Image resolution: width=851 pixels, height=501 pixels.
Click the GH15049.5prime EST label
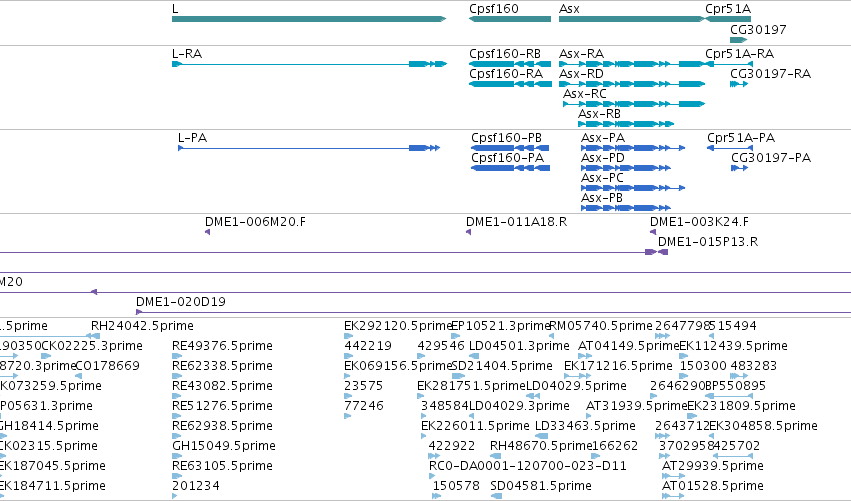(x=224, y=447)
